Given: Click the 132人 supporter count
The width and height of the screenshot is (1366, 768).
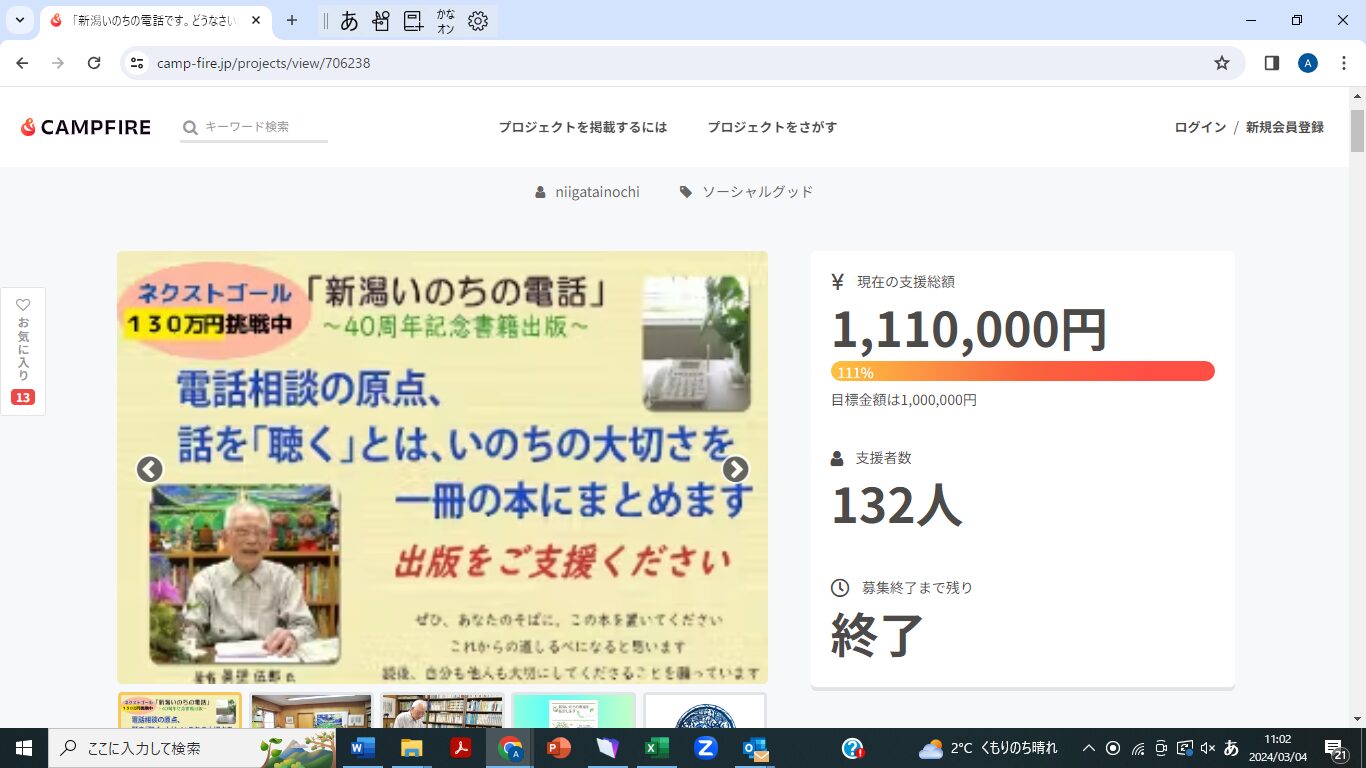Looking at the screenshot, I should pos(897,505).
